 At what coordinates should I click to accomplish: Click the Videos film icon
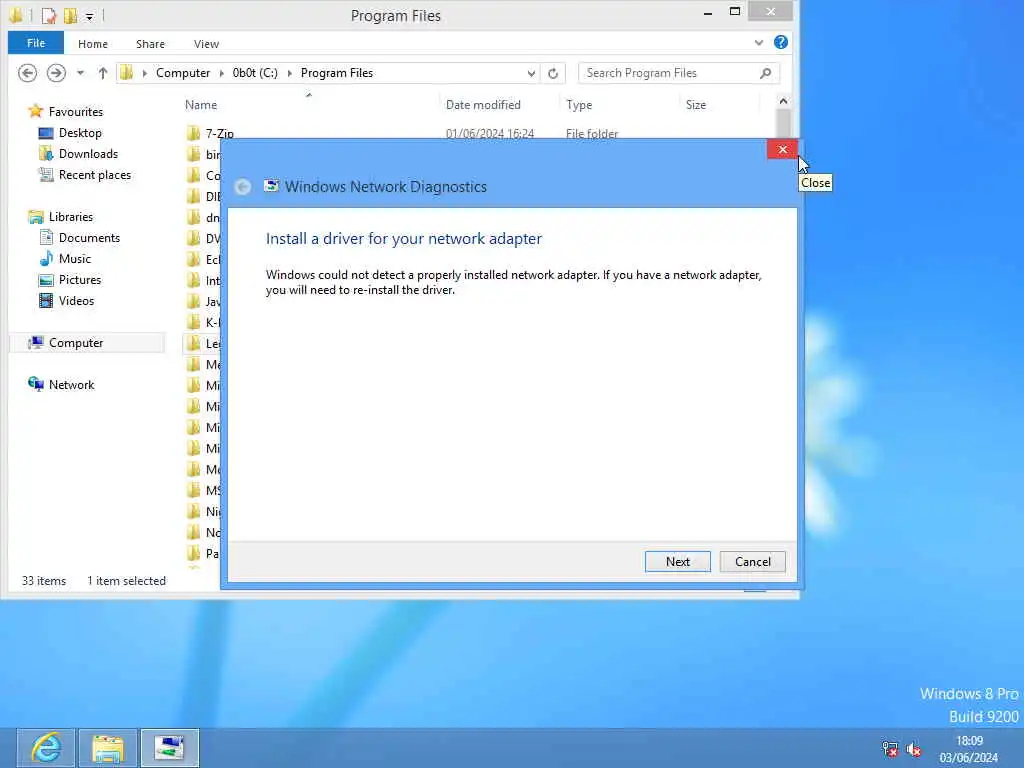coord(46,300)
